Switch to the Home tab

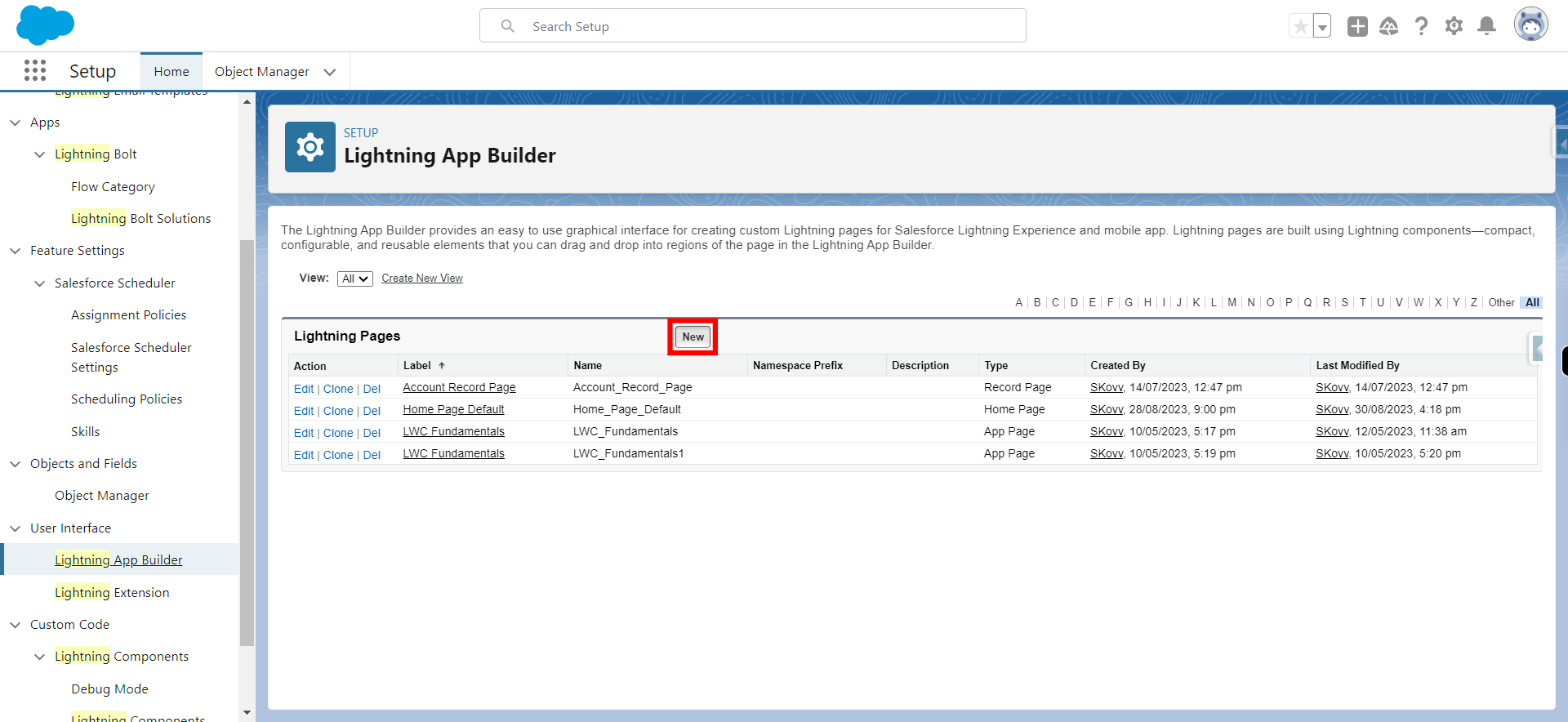(171, 72)
